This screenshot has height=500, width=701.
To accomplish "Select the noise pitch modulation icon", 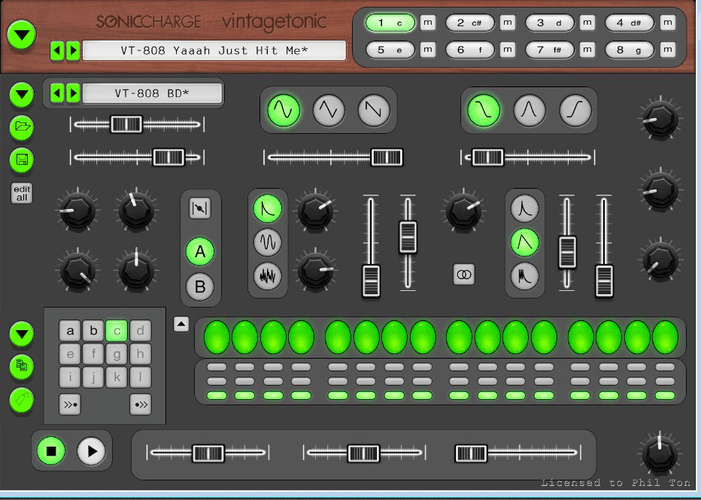I will (267, 275).
